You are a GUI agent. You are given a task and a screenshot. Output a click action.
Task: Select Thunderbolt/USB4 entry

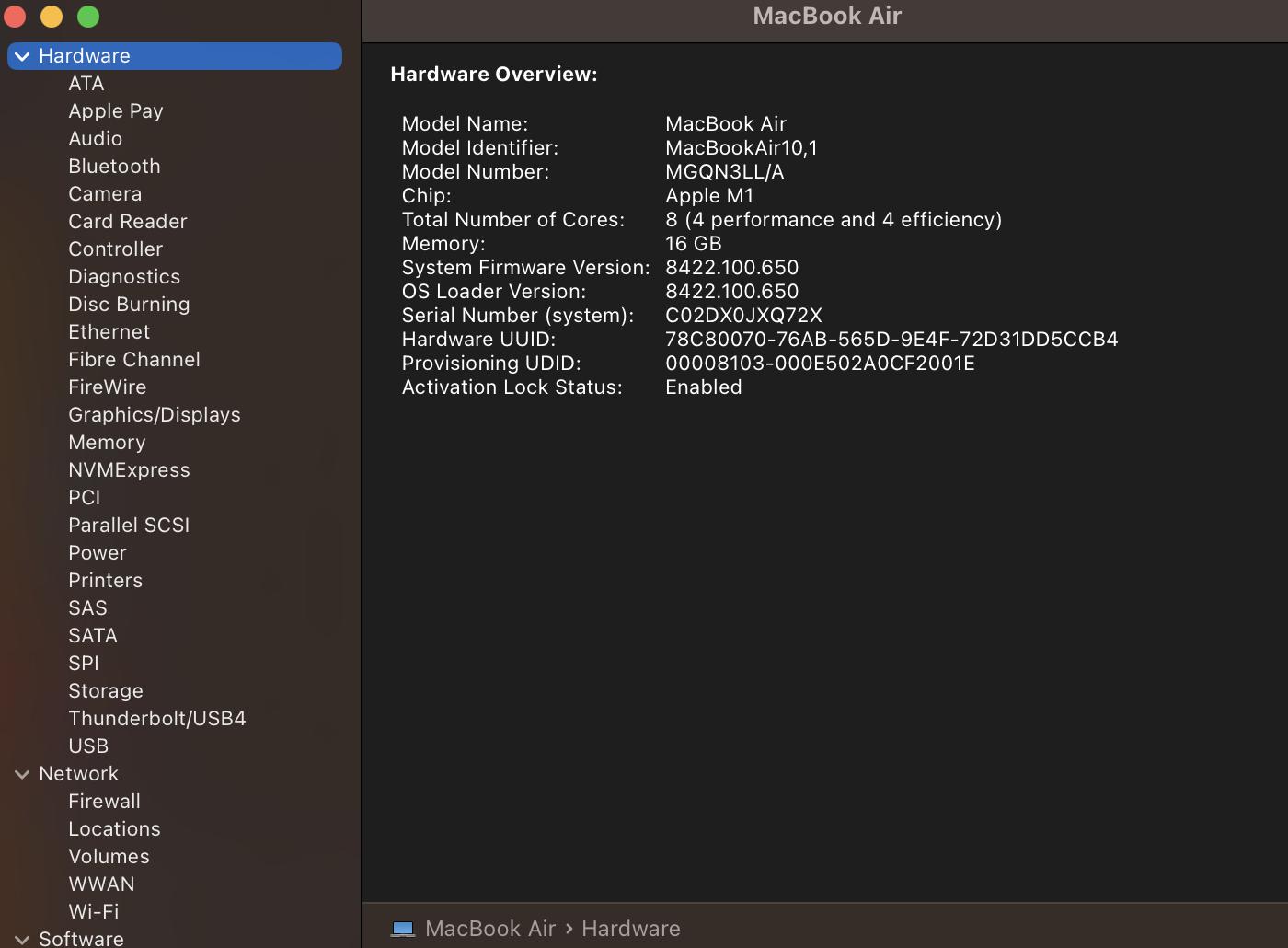pos(157,719)
